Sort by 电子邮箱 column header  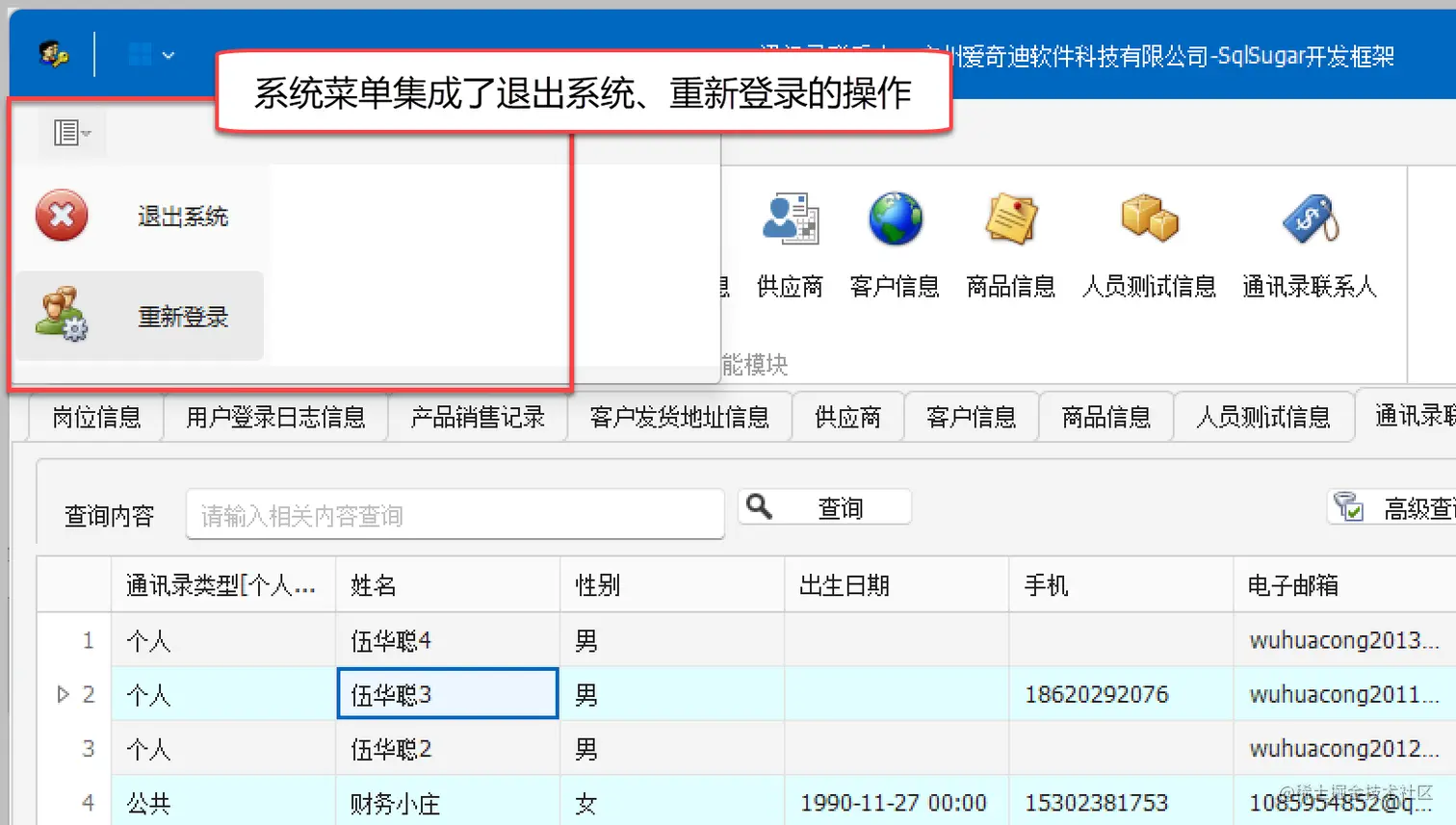[1344, 584]
